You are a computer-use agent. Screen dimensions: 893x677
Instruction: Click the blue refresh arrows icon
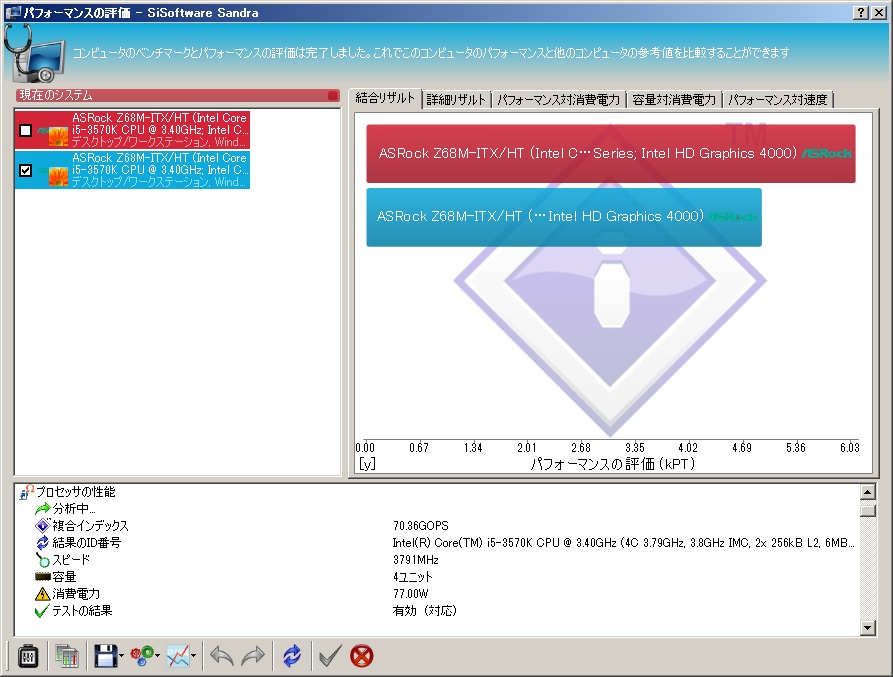[292, 657]
